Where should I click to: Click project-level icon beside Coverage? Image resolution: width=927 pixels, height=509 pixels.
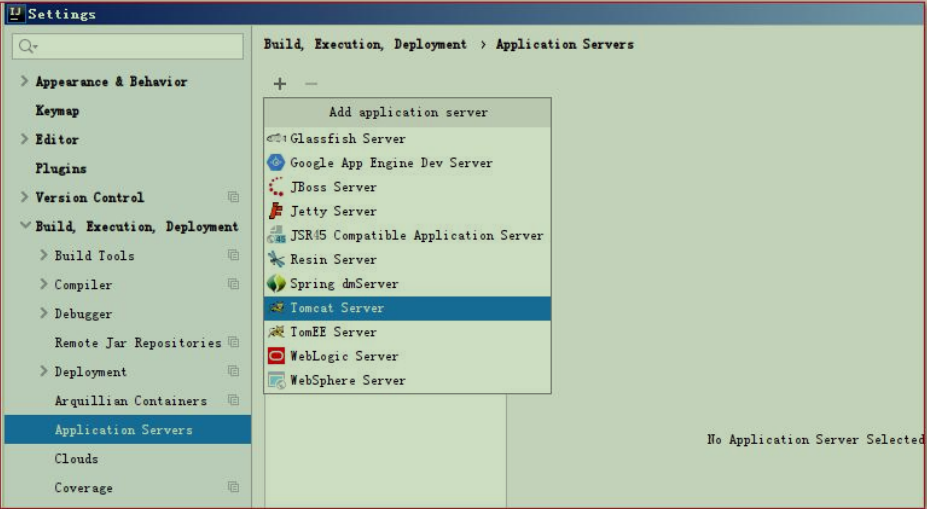coord(234,487)
